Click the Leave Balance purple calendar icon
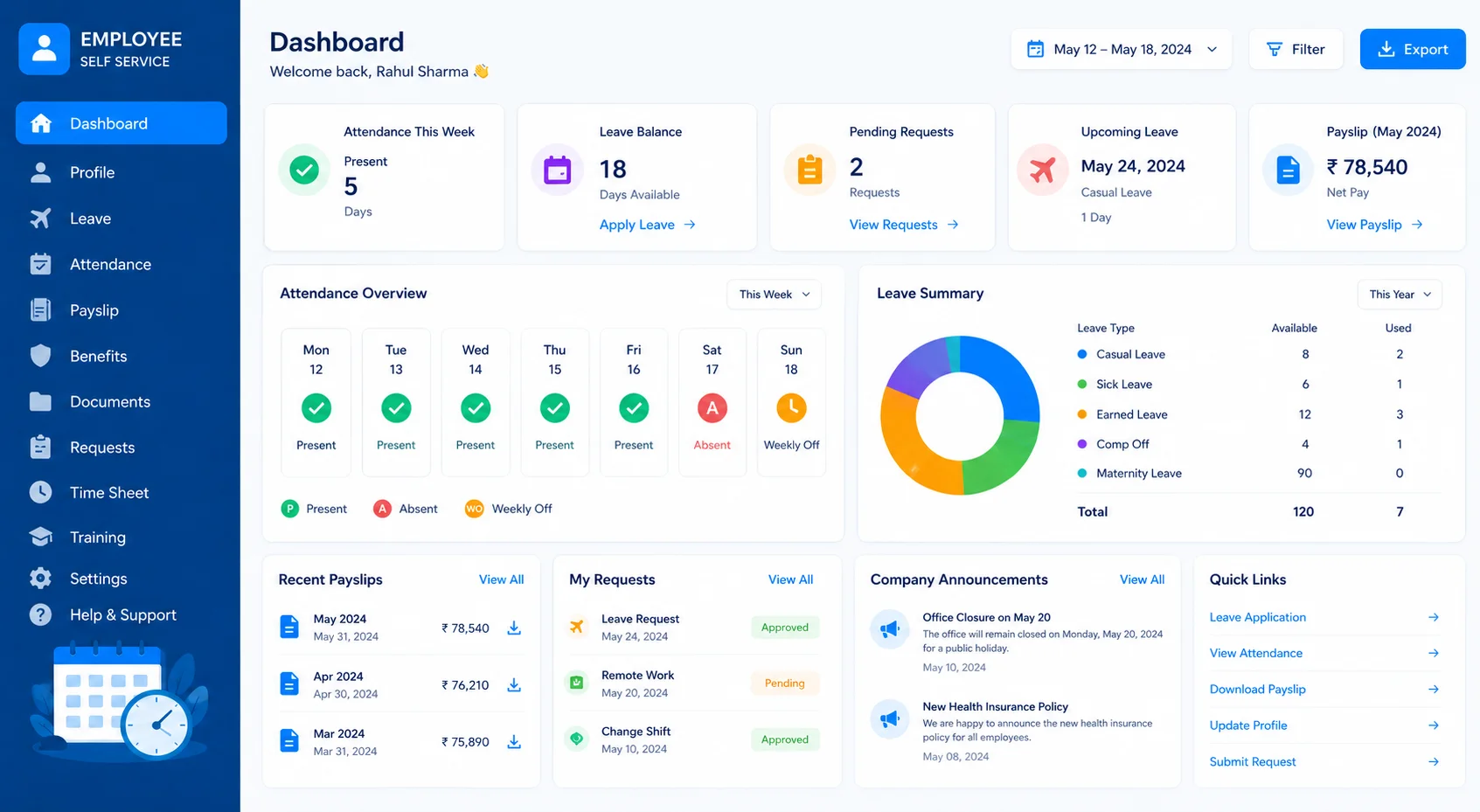The image size is (1480, 812). pos(557,170)
